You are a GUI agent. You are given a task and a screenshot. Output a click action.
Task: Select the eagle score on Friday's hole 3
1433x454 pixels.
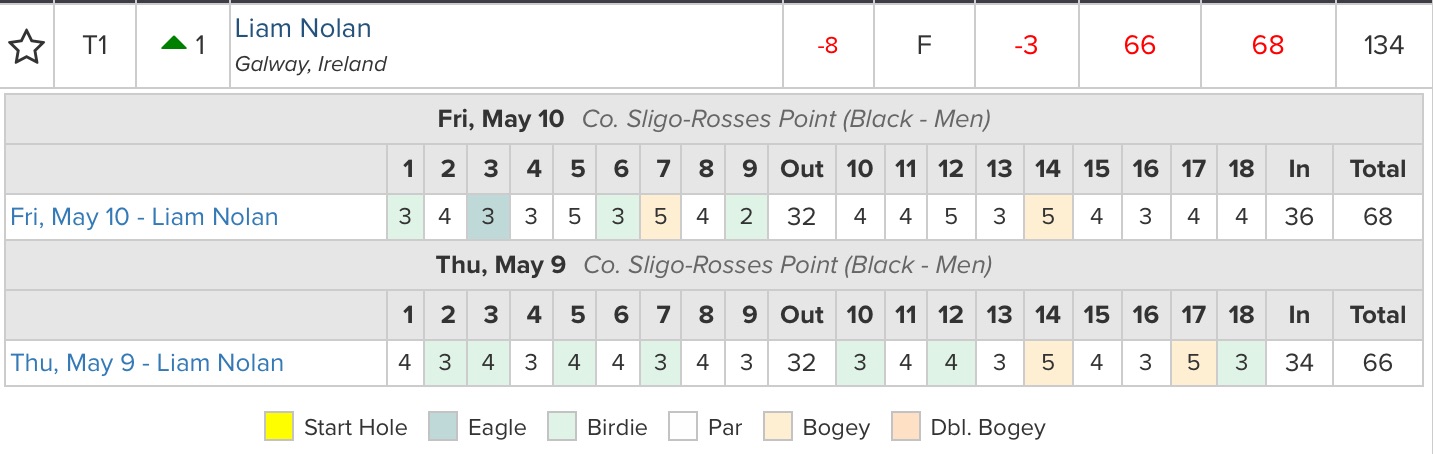[489, 217]
